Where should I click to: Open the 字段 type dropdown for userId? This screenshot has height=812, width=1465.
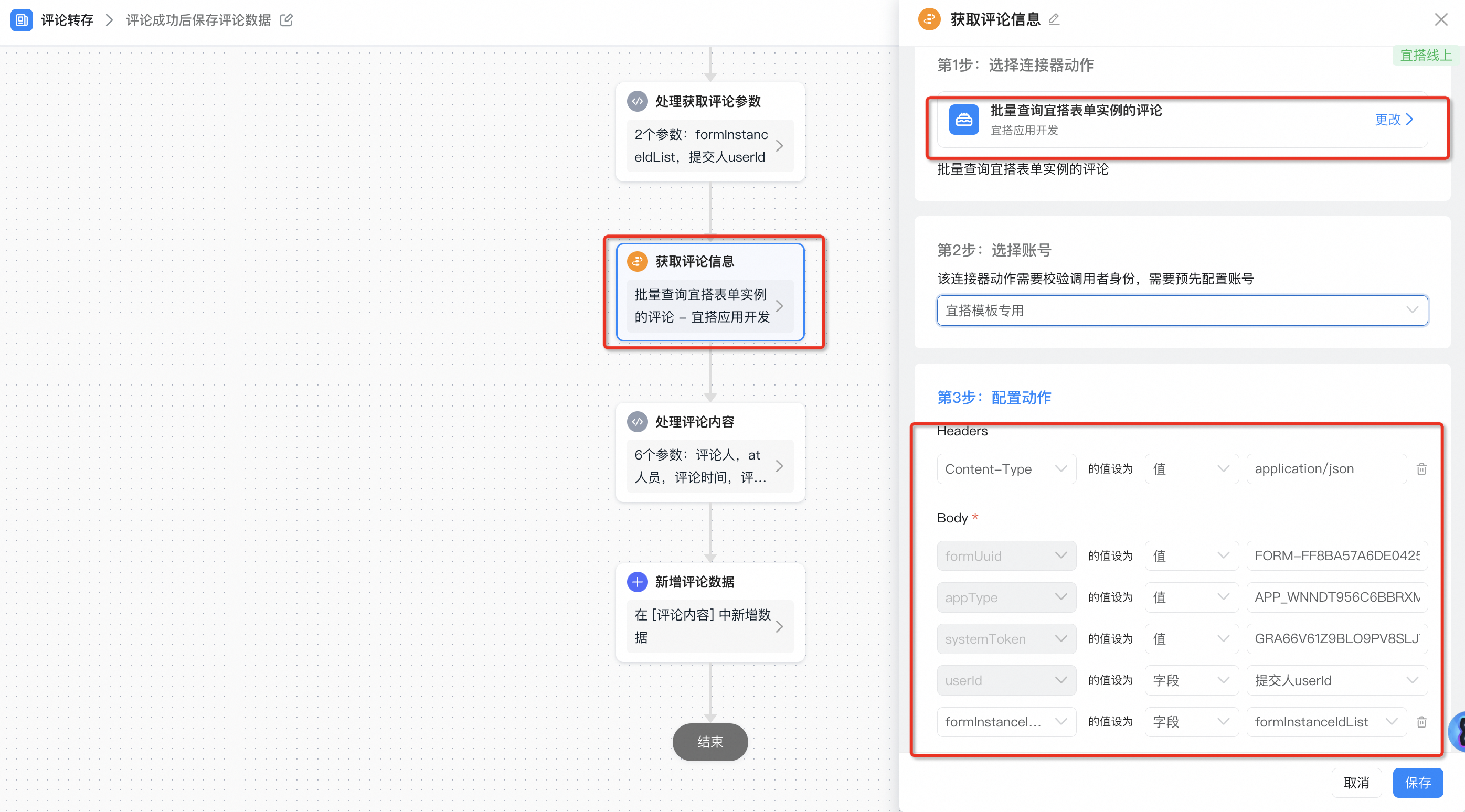(x=1191, y=680)
